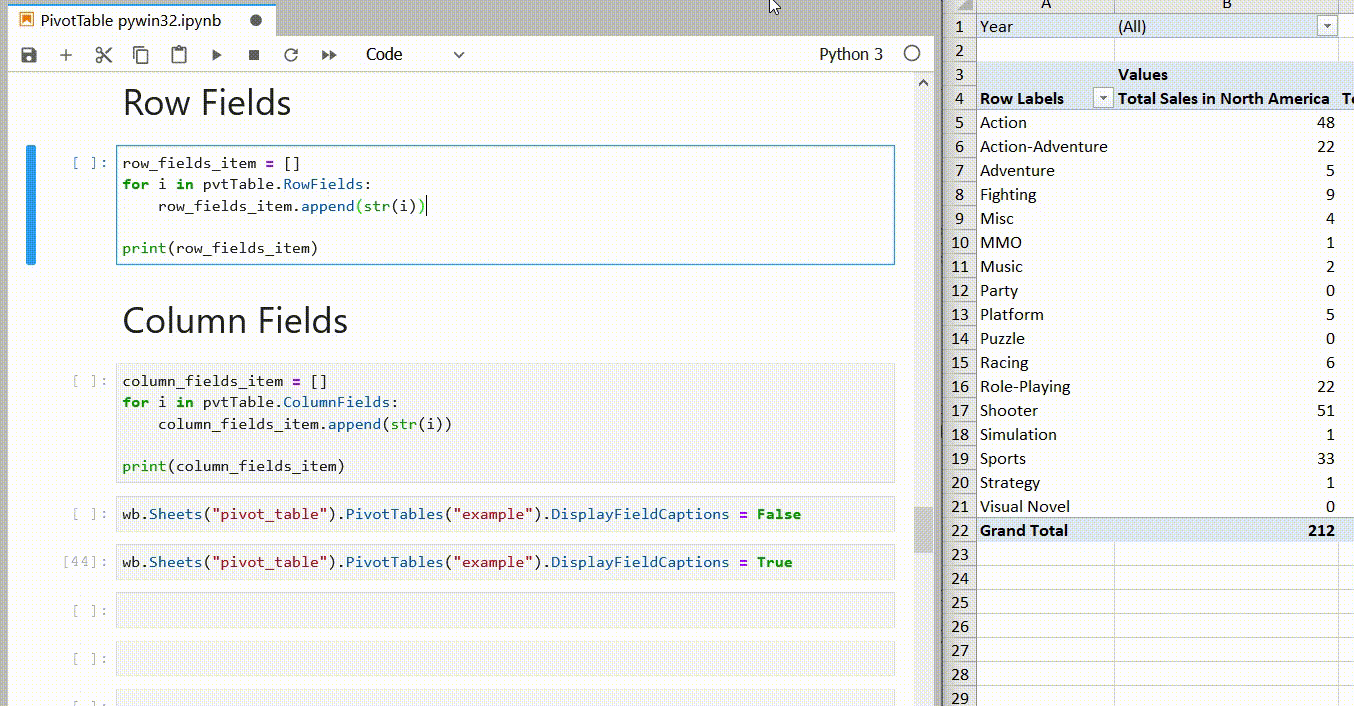Click the Python 3 kernel name
This screenshot has width=1354, height=706.
[850, 55]
